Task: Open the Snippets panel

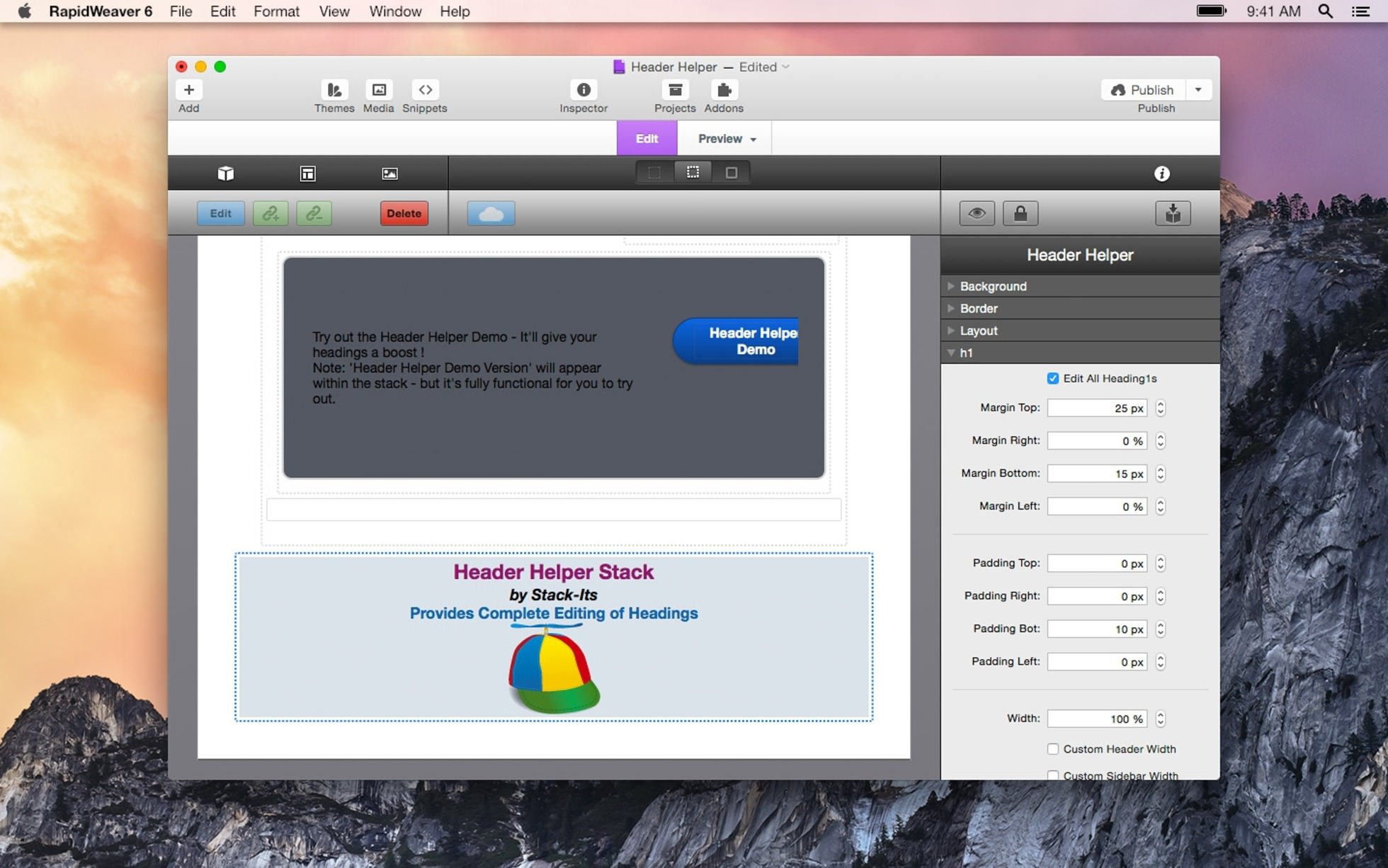Action: 425,90
